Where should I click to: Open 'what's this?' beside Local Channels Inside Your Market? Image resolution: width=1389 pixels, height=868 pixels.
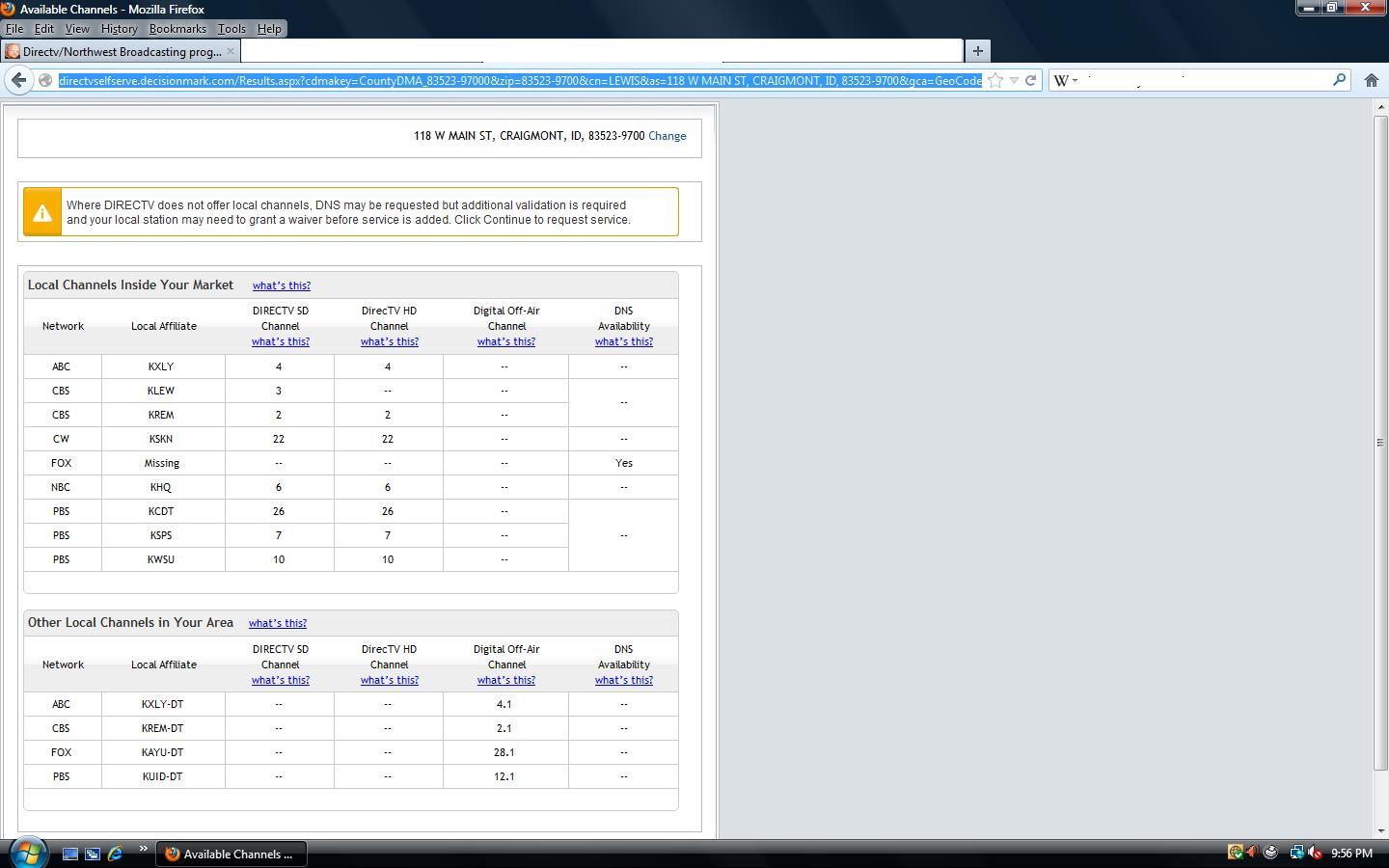(x=282, y=285)
